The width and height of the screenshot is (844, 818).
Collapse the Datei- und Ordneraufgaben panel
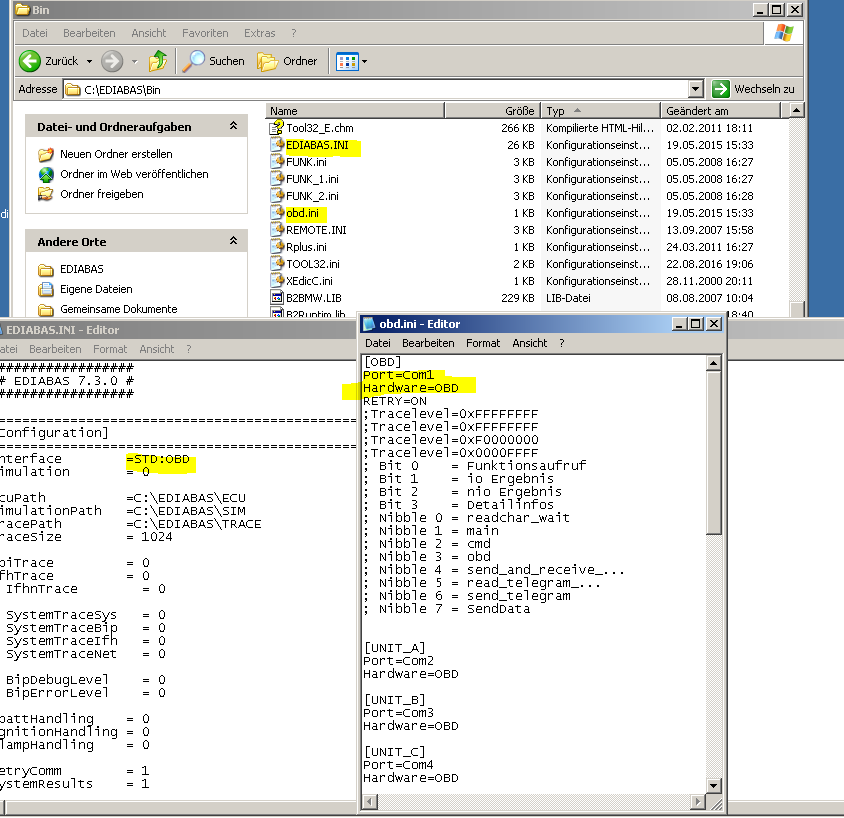[233, 126]
